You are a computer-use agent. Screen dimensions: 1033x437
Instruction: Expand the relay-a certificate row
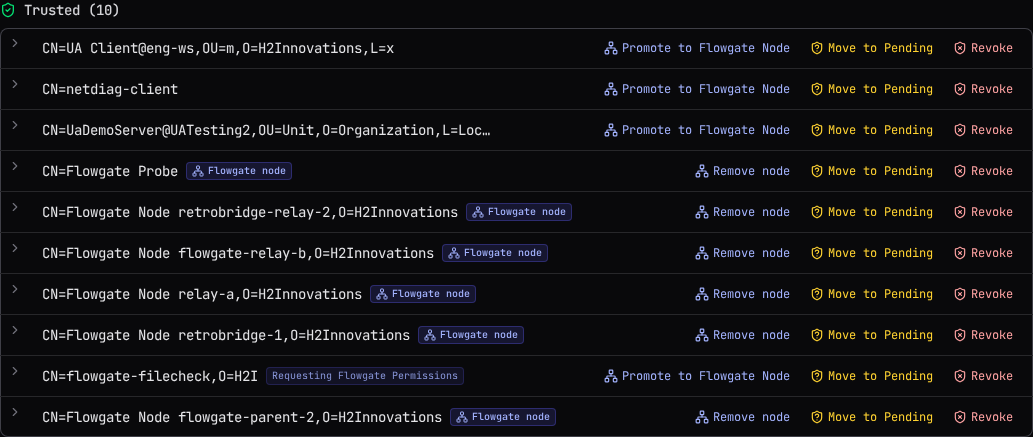pos(15,289)
